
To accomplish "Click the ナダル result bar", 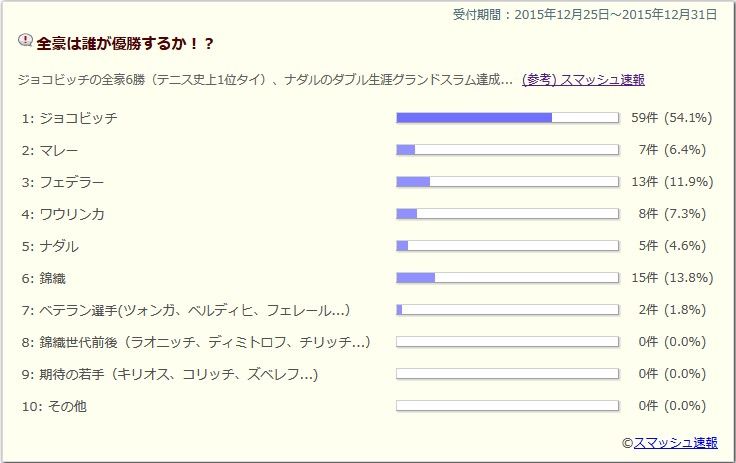I will pyautogui.click(x=507, y=246).
